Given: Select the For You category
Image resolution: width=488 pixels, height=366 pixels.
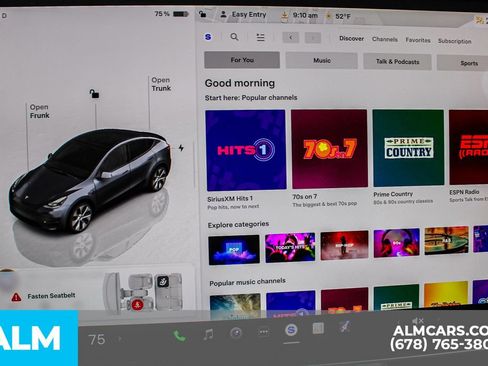Looking at the screenshot, I should coord(242,60).
